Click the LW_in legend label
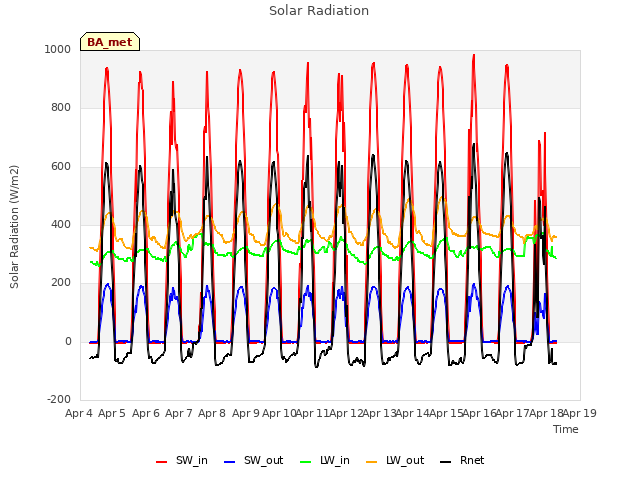The height and width of the screenshot is (480, 640). click(x=335, y=460)
